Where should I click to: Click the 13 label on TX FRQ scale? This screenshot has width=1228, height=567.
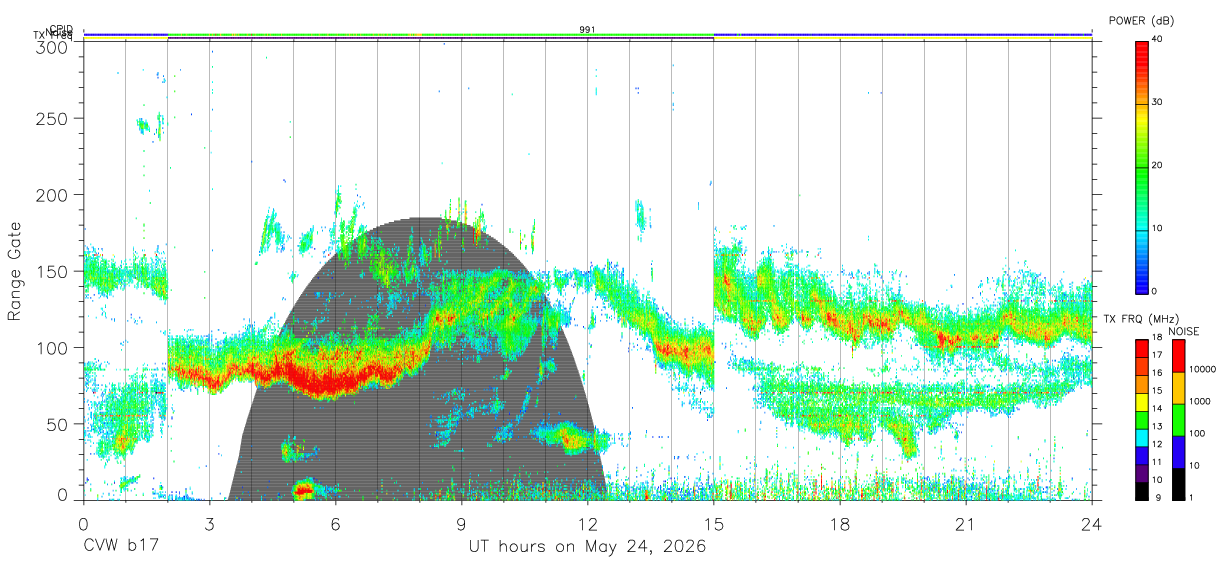pos(1157,427)
